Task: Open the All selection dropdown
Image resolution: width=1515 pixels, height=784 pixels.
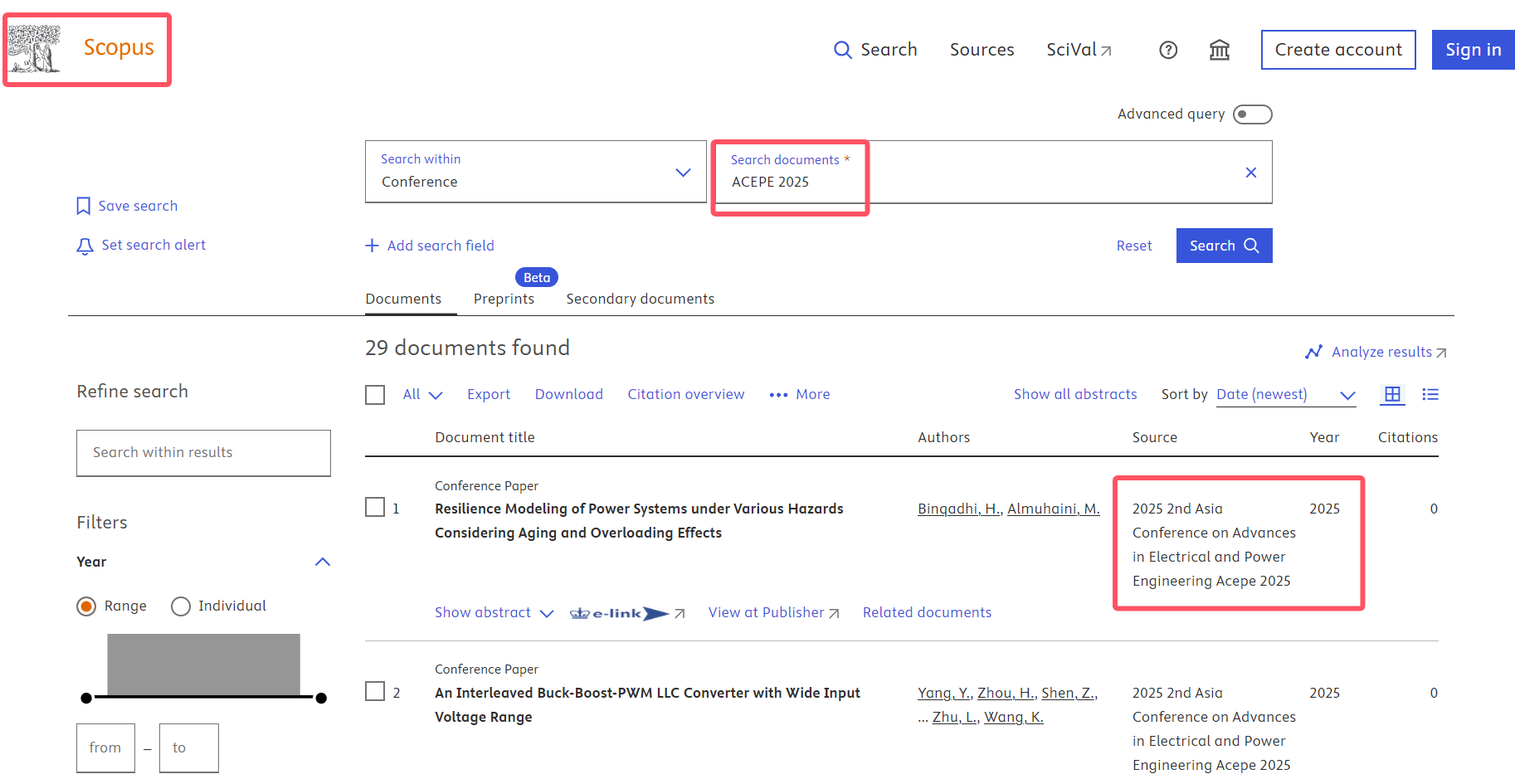Action: [x=423, y=395]
